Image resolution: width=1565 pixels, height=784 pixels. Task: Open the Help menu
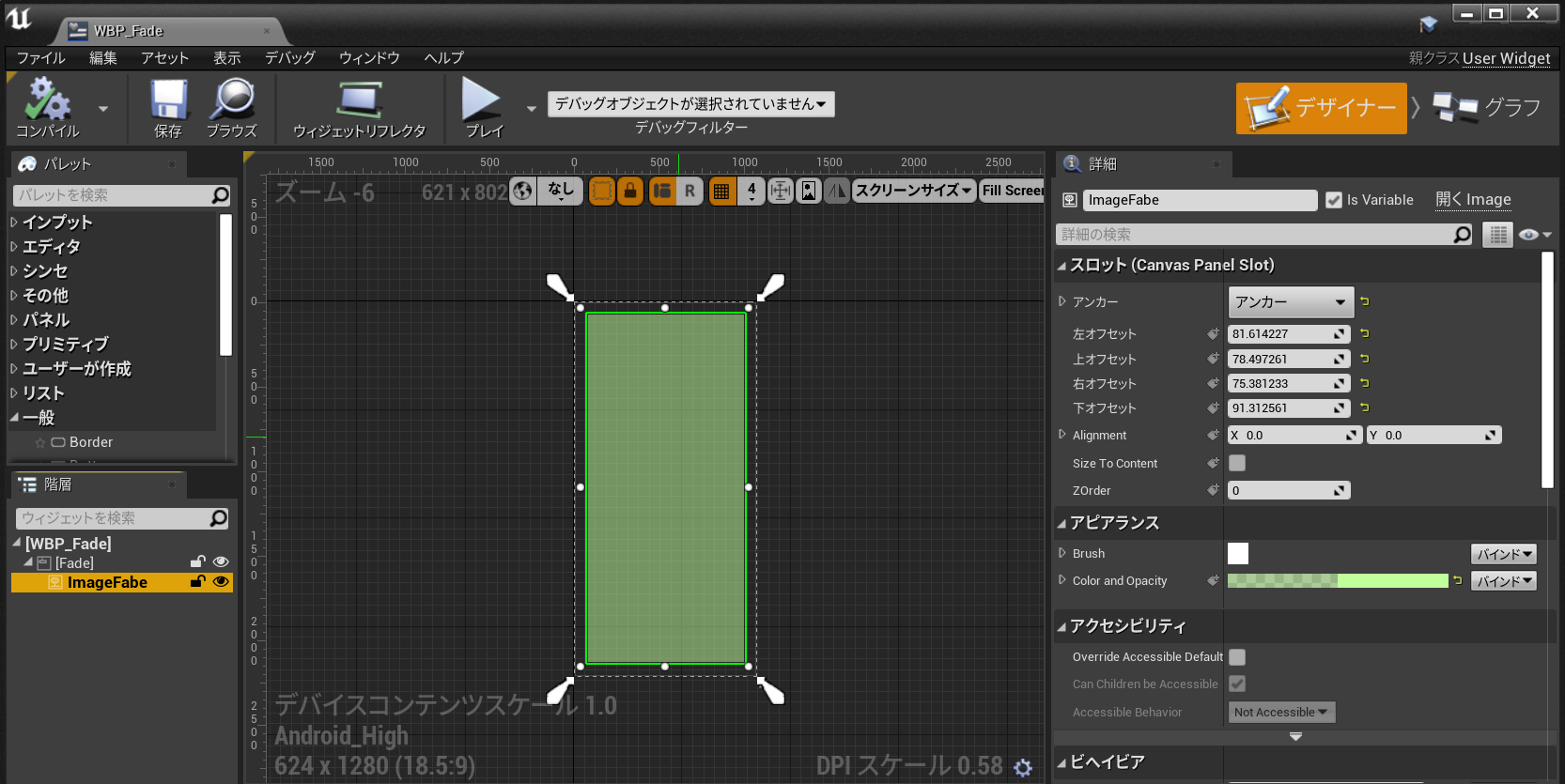[x=443, y=57]
